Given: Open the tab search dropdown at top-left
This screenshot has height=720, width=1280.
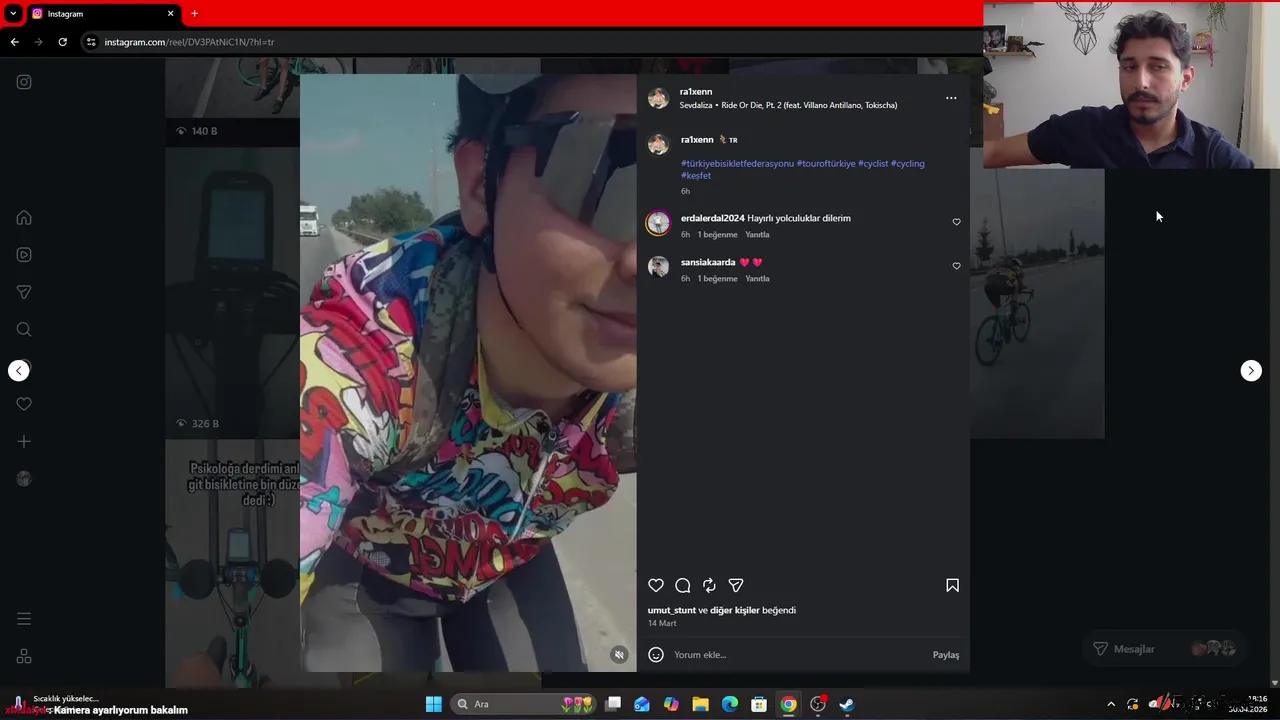Looking at the screenshot, I should [x=13, y=14].
